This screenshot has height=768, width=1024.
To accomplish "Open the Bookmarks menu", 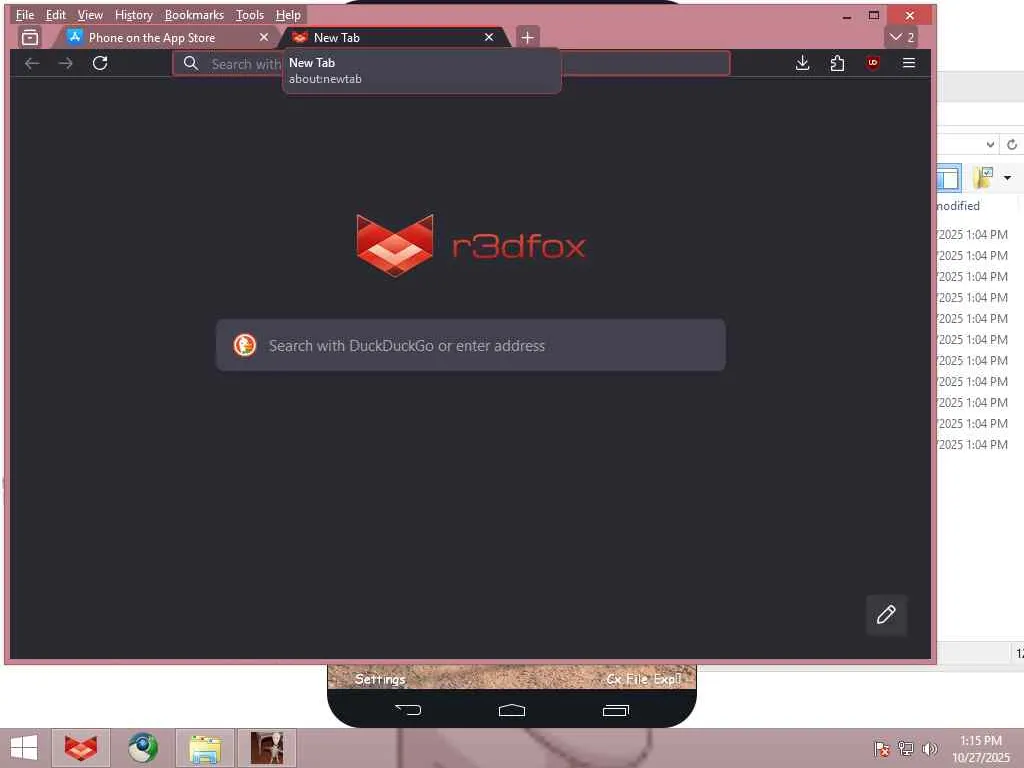I will coord(194,14).
